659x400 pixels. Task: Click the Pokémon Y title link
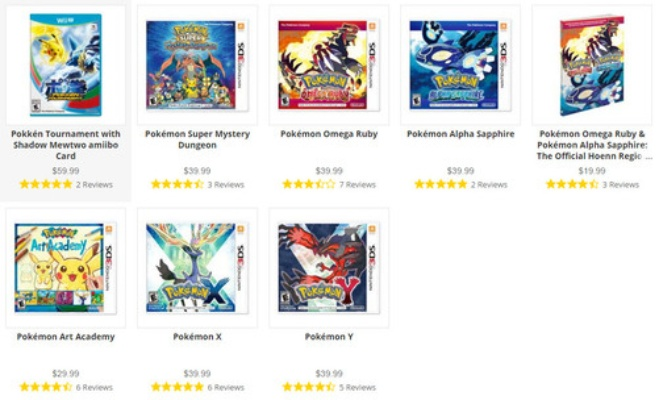(x=329, y=337)
